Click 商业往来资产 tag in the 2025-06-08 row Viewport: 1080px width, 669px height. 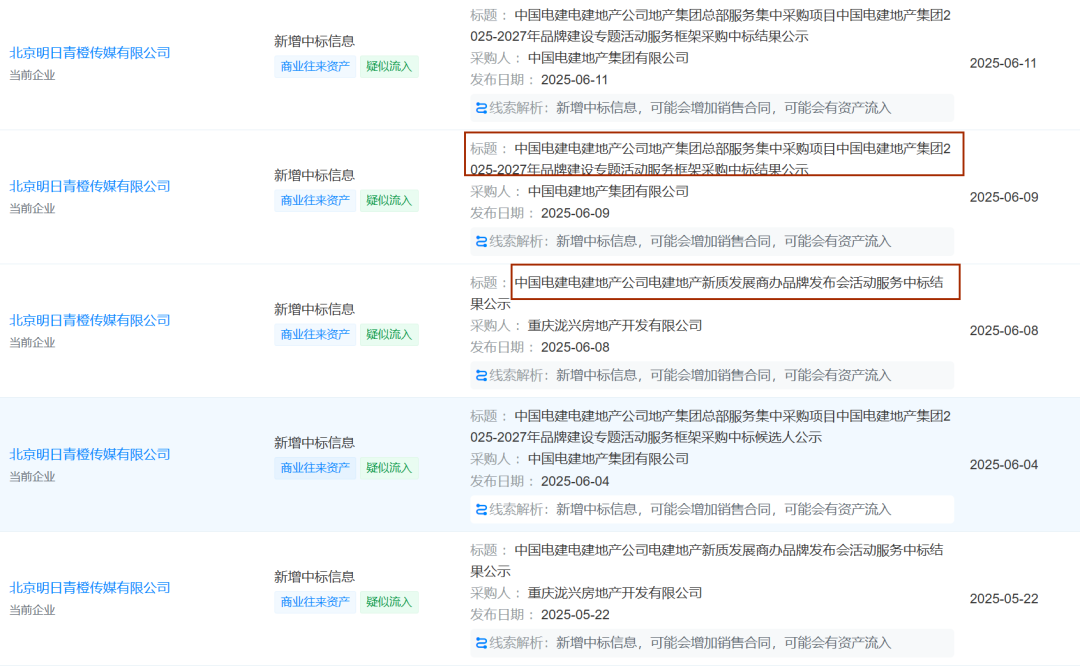pos(315,335)
